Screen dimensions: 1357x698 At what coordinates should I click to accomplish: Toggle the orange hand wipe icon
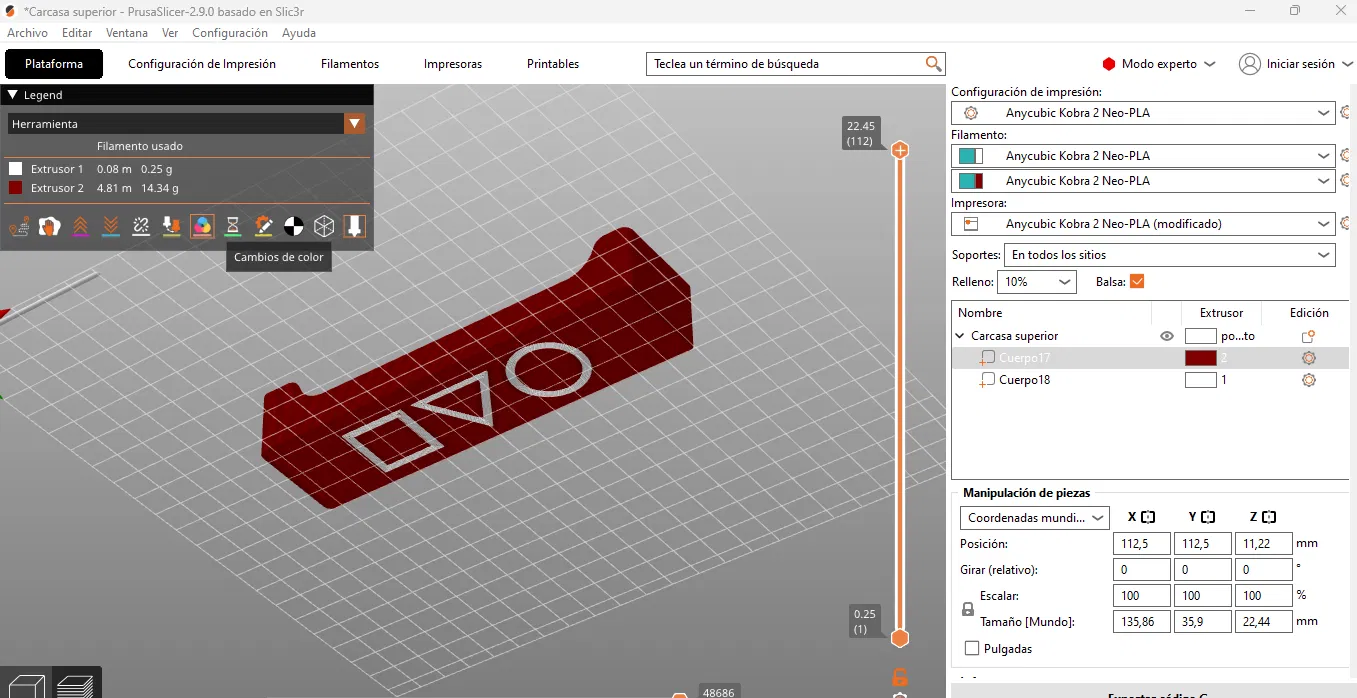(49, 226)
